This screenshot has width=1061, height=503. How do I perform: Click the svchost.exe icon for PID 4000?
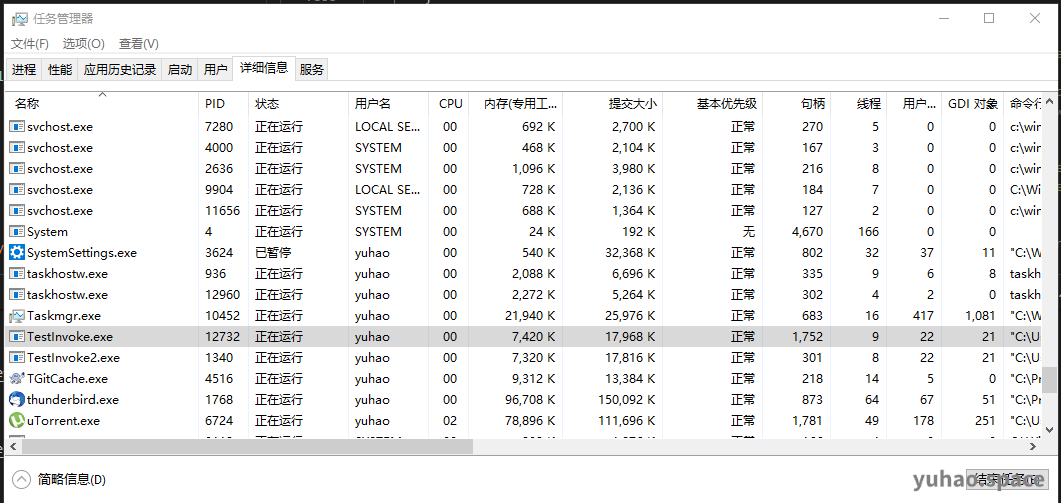pos(17,148)
